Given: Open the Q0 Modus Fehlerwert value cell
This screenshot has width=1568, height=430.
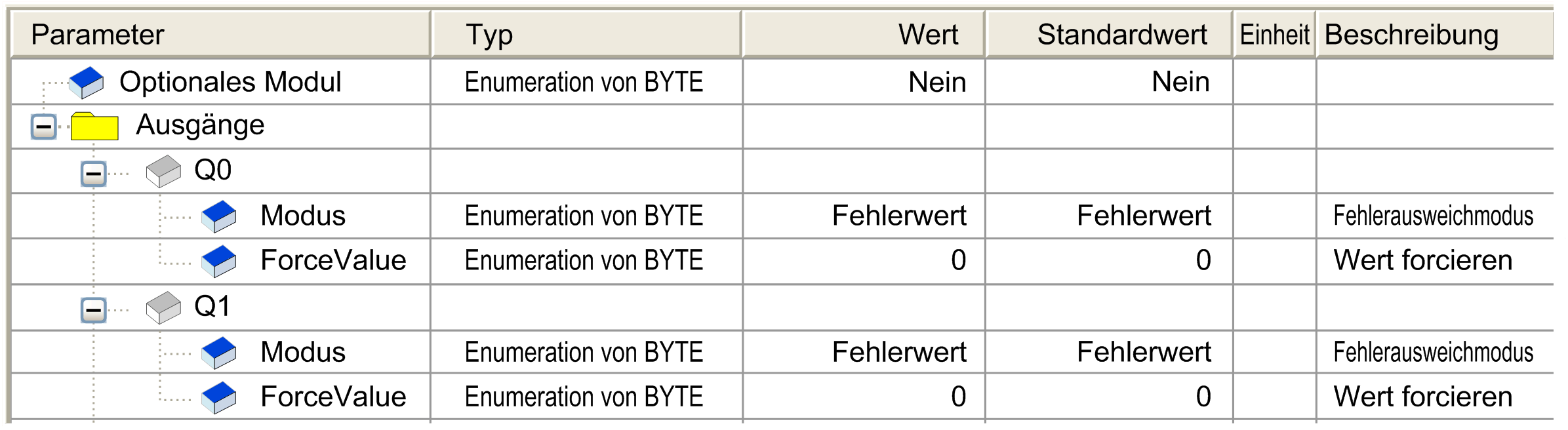Looking at the screenshot, I should coord(864,216).
